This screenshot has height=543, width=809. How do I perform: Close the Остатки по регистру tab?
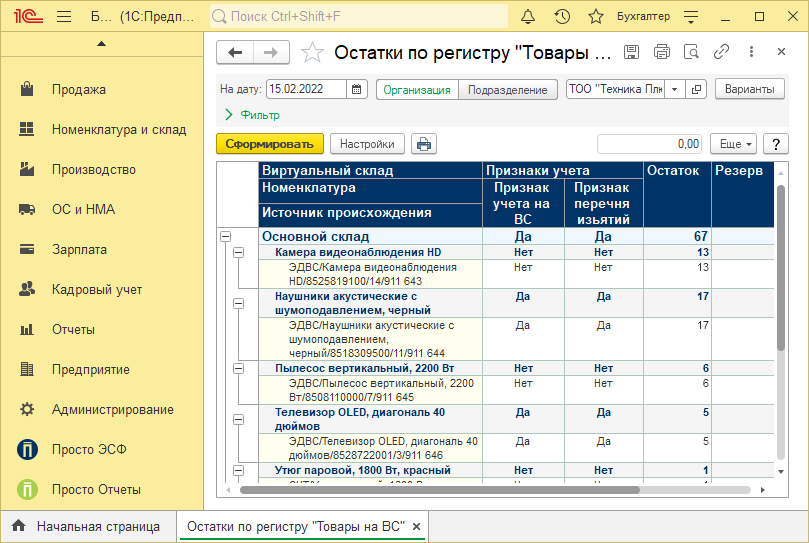(x=416, y=526)
